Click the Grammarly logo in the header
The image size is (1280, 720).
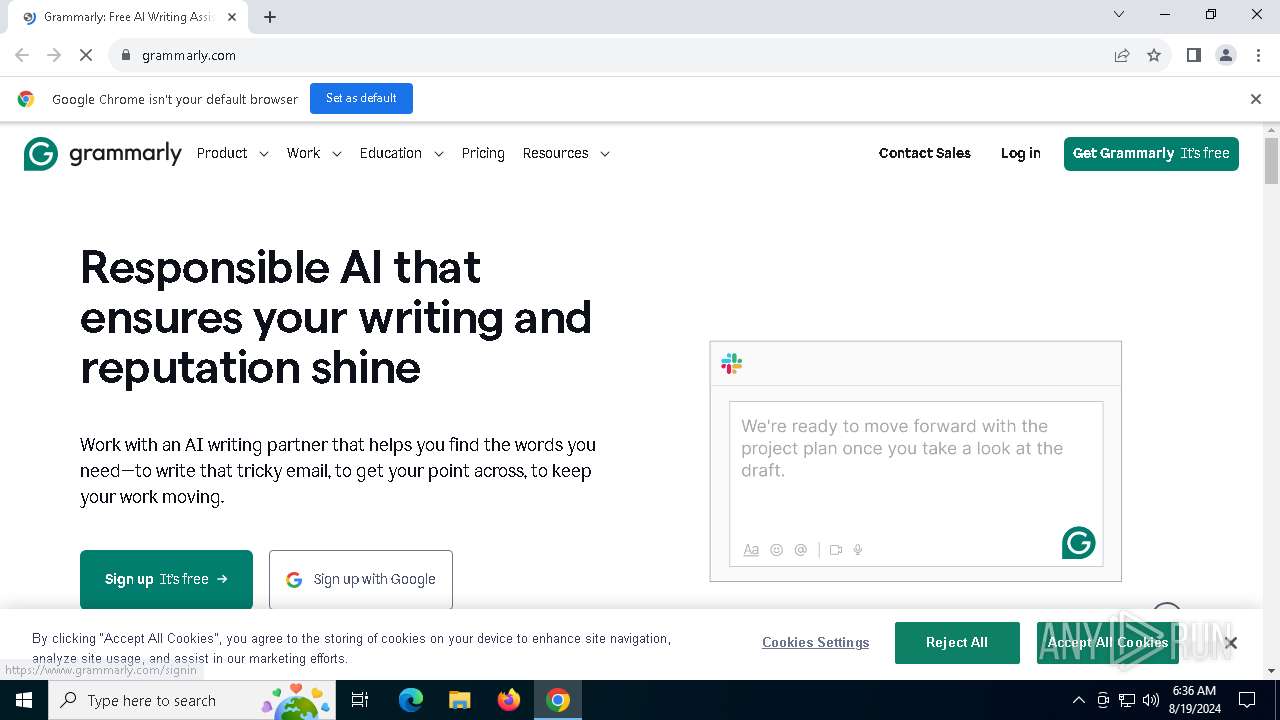point(103,154)
